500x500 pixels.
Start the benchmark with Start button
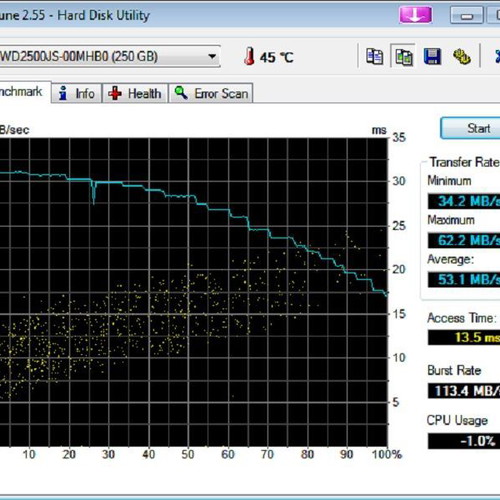[x=471, y=128]
